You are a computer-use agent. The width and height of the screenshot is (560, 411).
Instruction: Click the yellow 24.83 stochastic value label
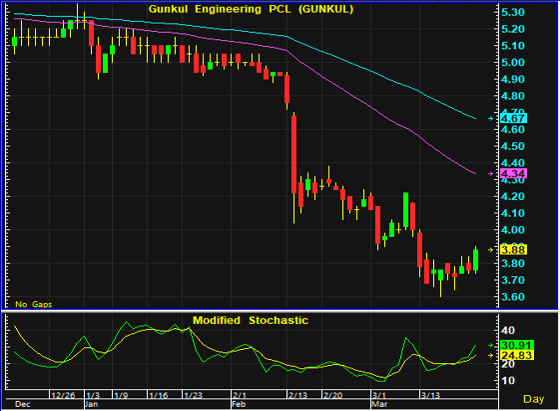click(x=517, y=355)
